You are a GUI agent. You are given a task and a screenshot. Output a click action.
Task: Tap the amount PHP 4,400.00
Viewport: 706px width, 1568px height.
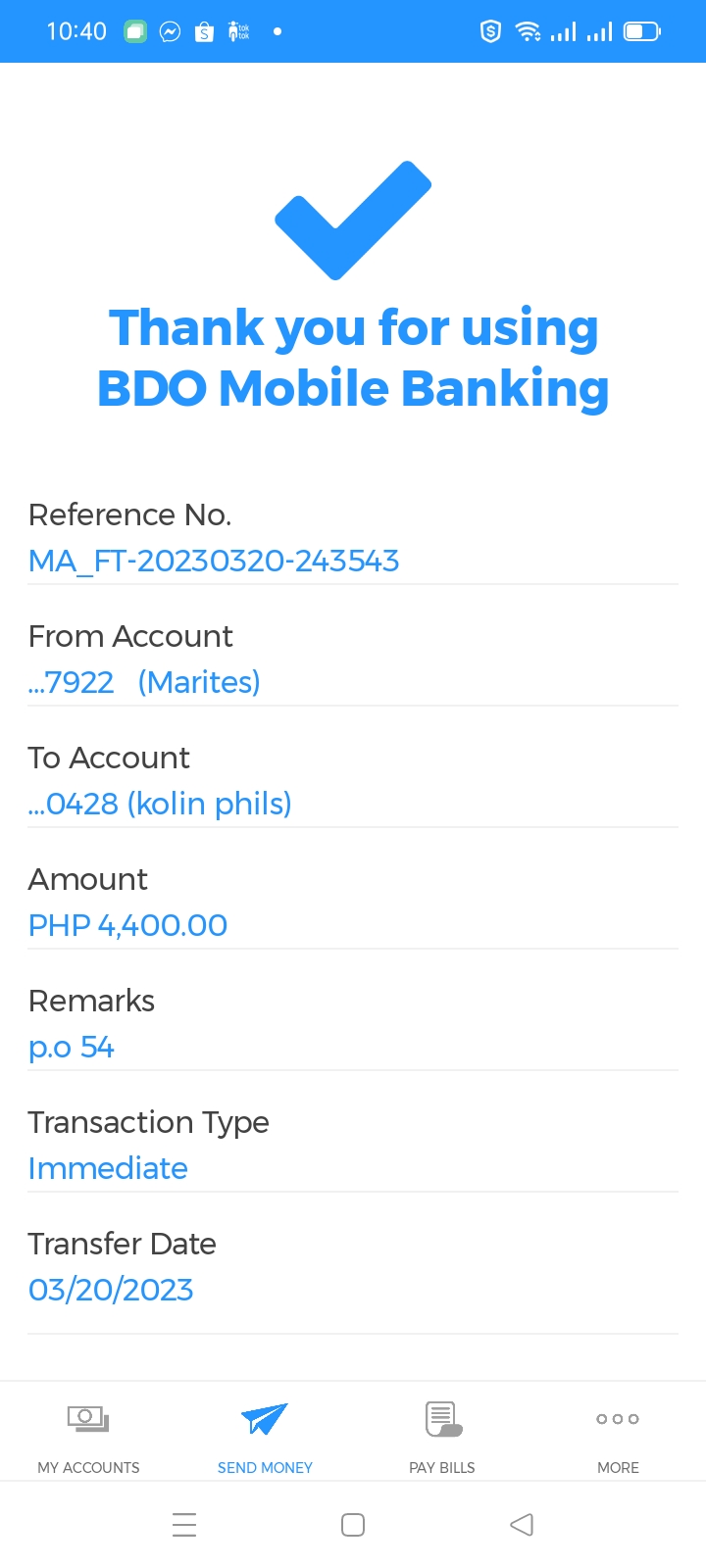click(127, 925)
